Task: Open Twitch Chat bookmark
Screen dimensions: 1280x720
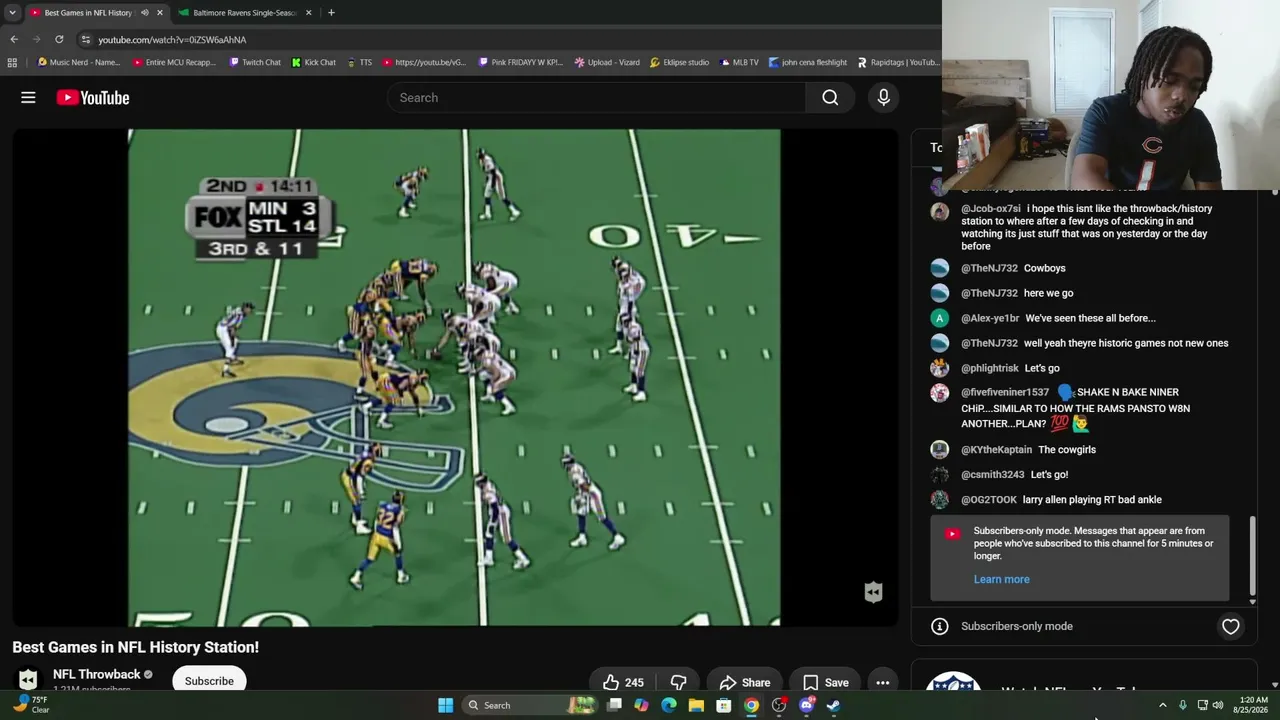Action: point(254,62)
